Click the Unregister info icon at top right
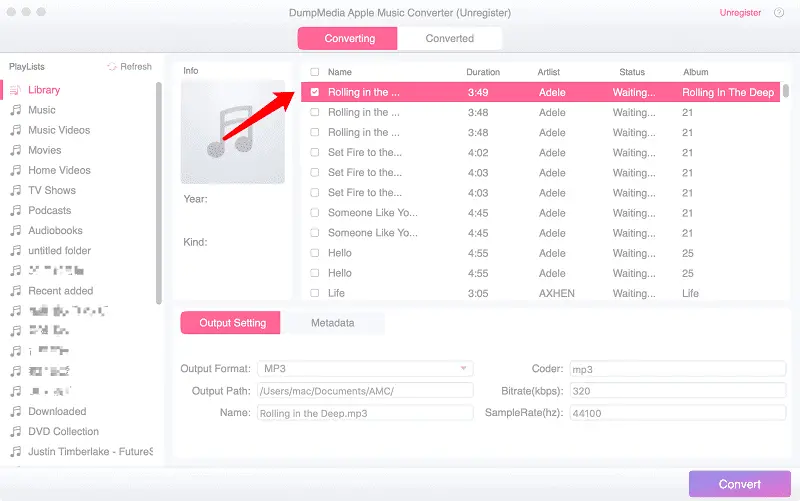Image resolution: width=800 pixels, height=501 pixels. [x=778, y=13]
